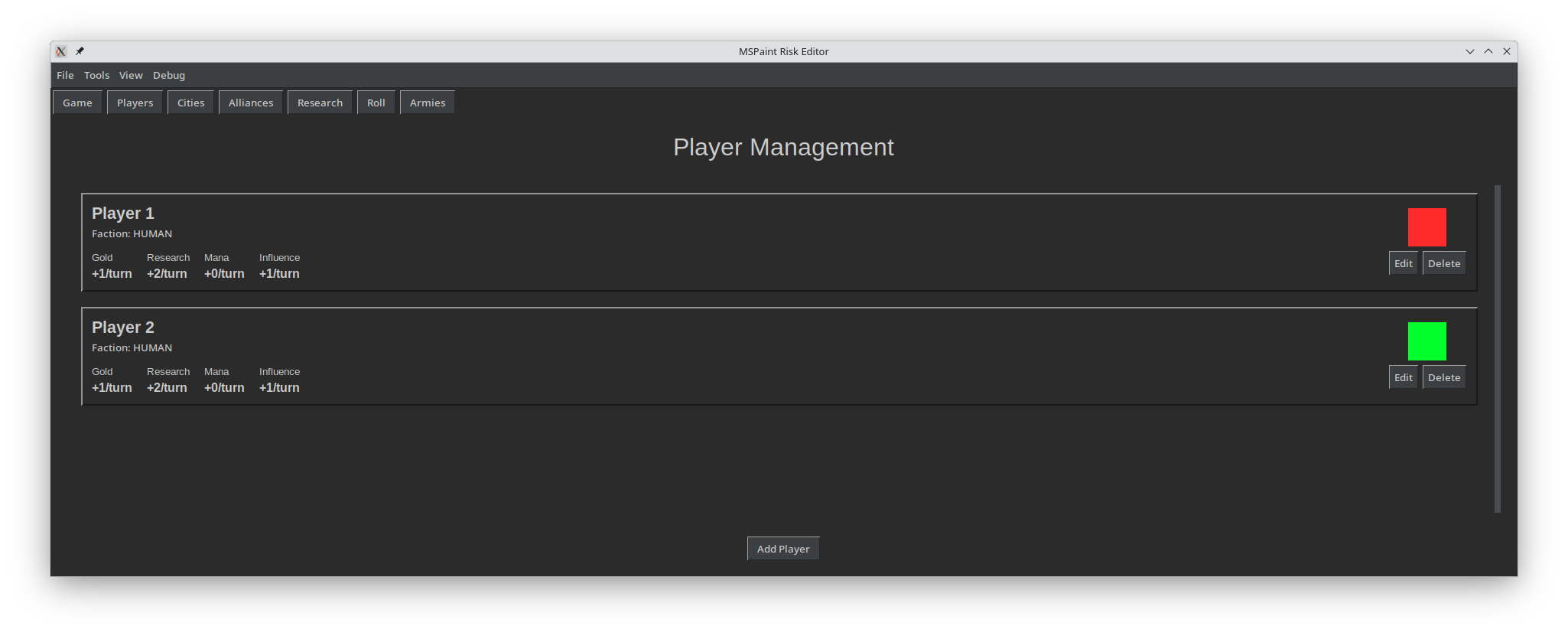
Task: Open the File menu
Action: (65, 75)
